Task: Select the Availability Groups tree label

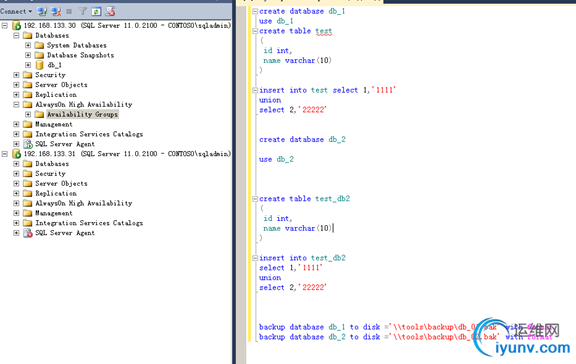Action: (82, 114)
